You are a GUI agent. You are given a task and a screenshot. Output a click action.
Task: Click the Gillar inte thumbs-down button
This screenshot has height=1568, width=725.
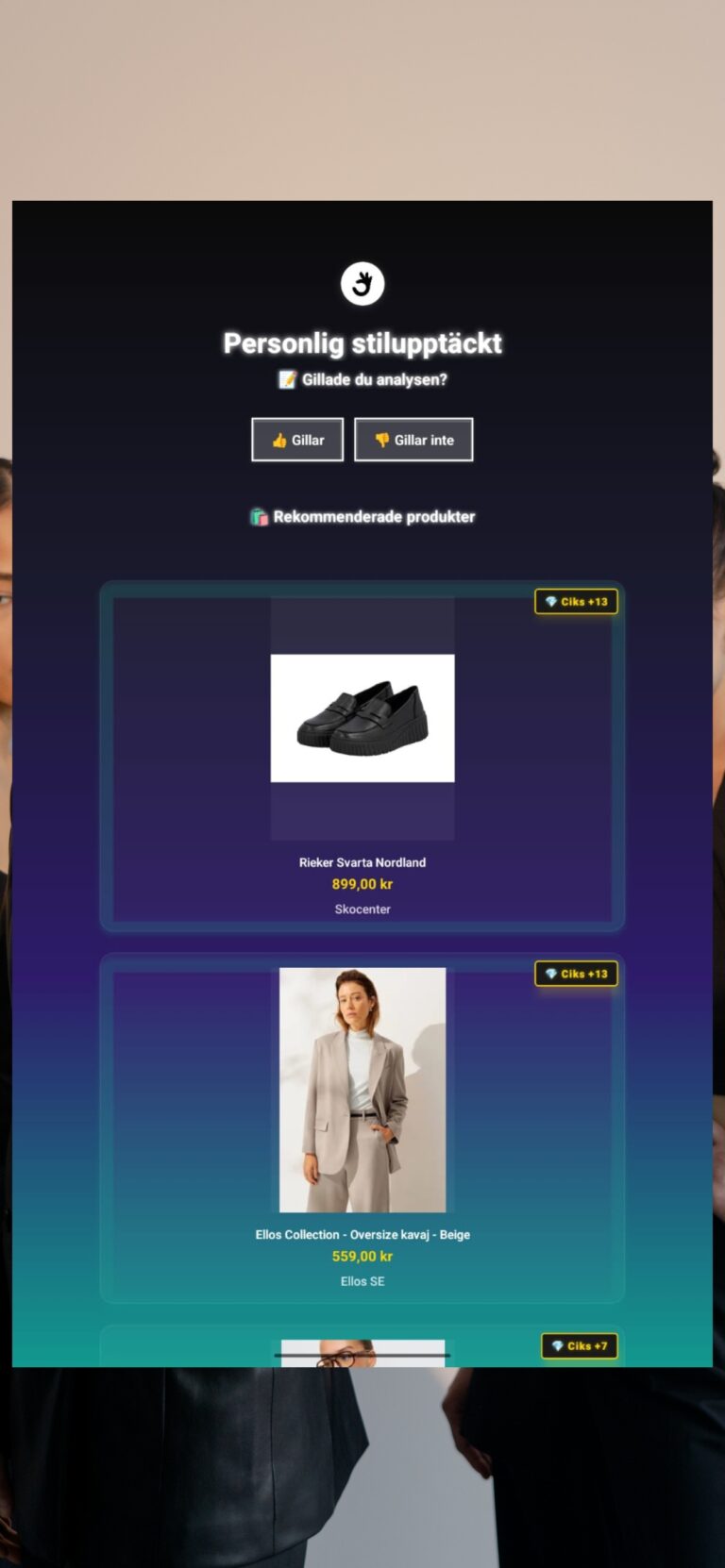pos(413,440)
